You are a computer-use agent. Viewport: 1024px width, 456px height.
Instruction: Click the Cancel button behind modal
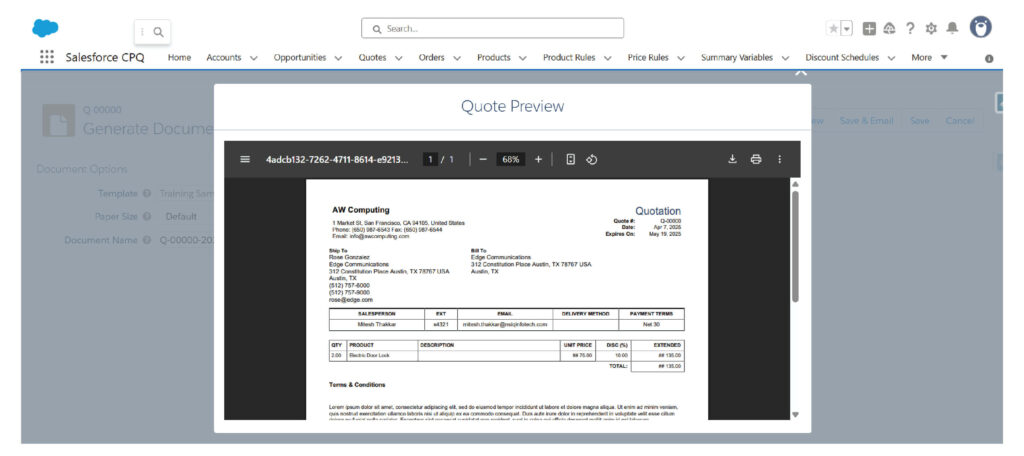(x=960, y=121)
